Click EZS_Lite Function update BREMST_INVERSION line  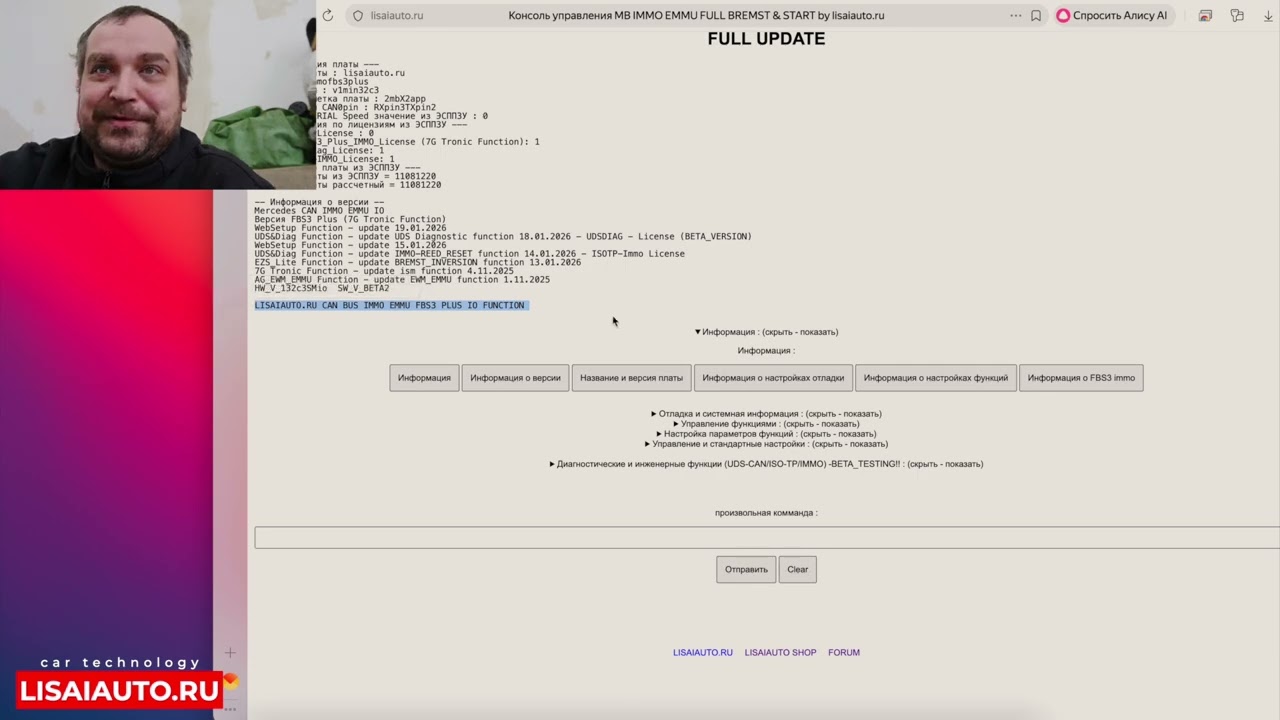click(x=417, y=263)
